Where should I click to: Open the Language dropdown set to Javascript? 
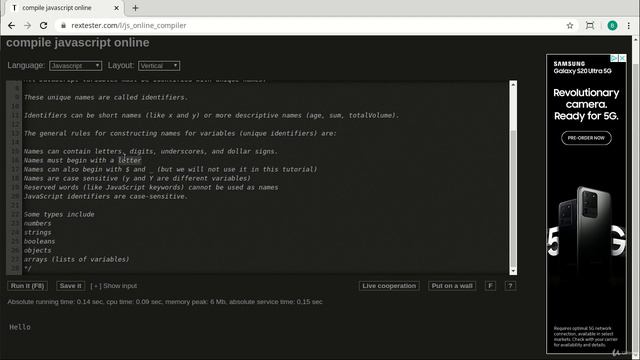76,66
